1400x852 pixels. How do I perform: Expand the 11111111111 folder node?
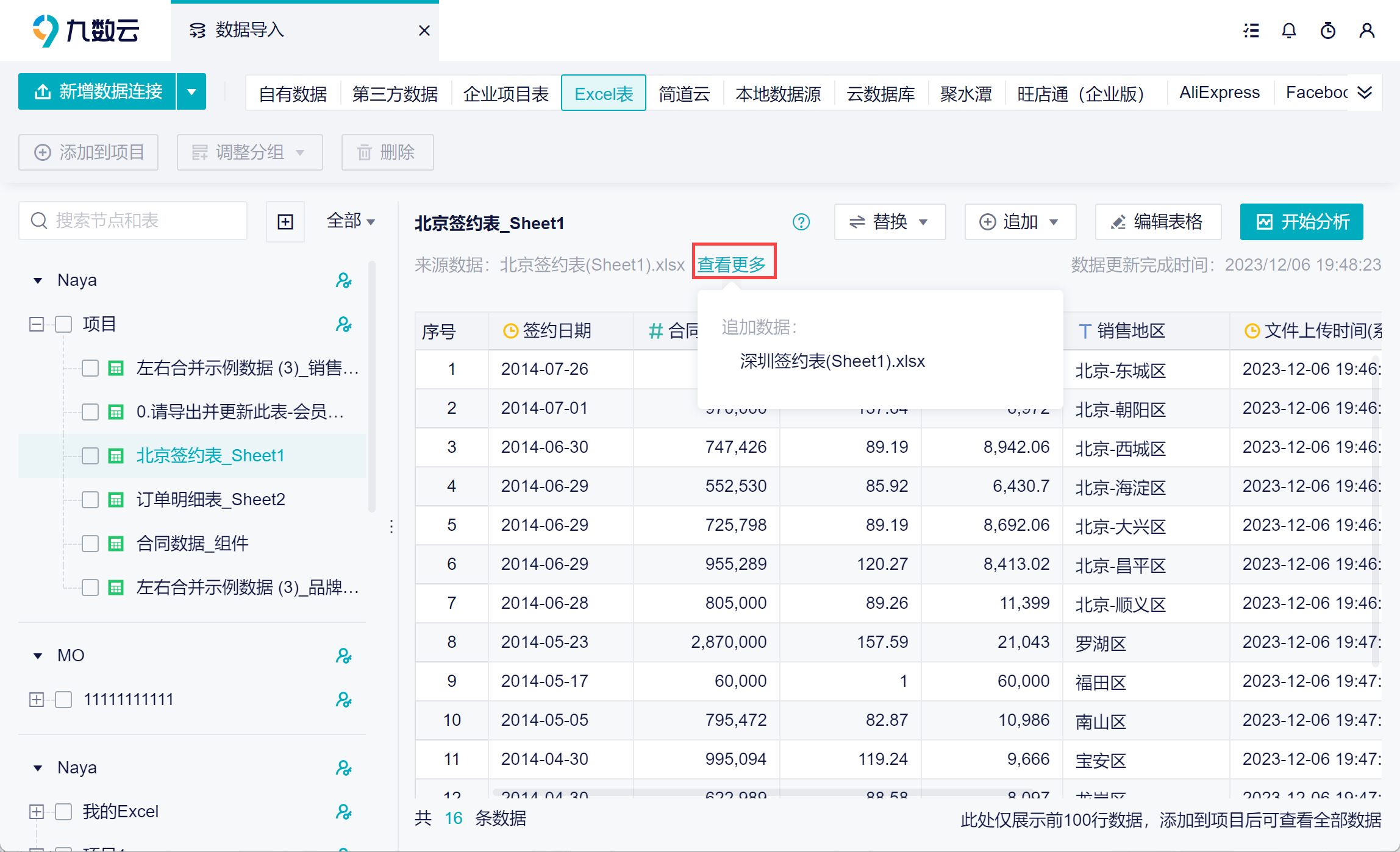coord(37,700)
